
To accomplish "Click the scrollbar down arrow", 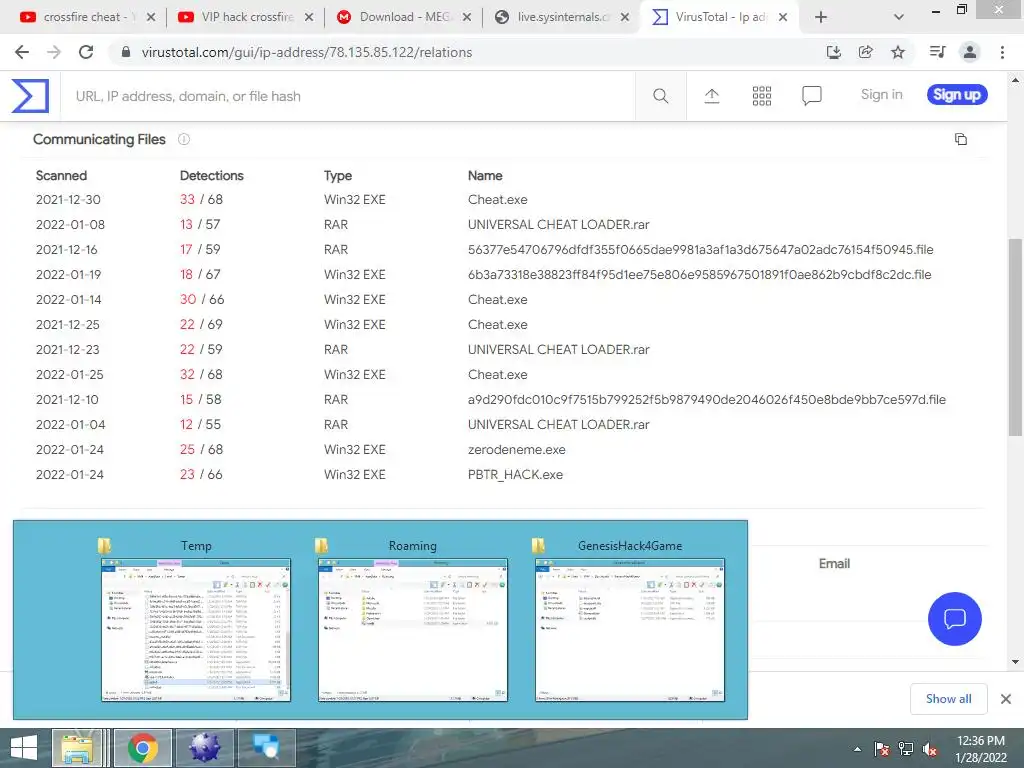I will (x=1015, y=662).
